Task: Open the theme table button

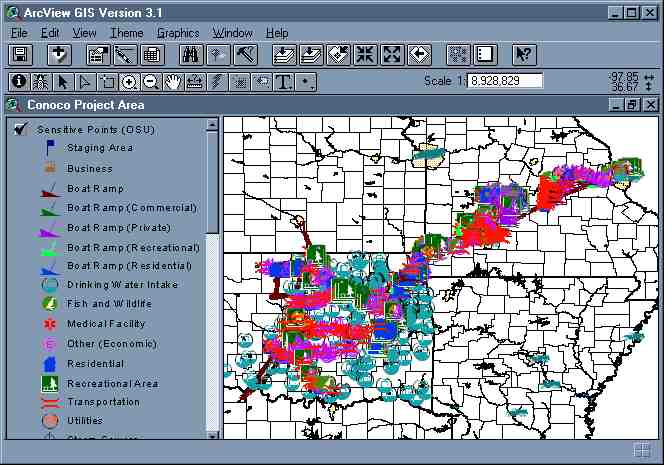Action: click(x=152, y=55)
